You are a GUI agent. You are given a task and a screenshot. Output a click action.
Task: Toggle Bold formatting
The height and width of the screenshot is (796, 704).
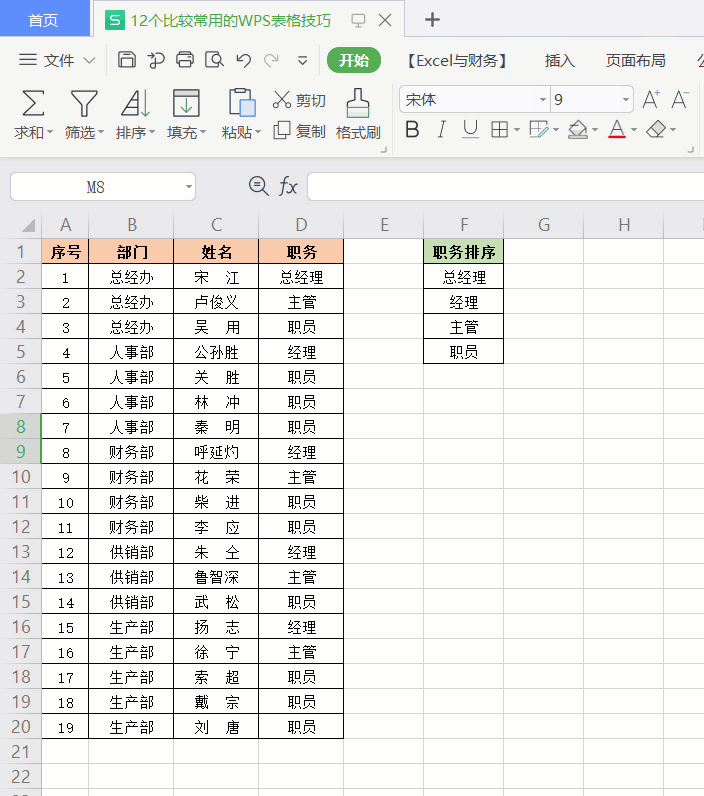pos(412,129)
